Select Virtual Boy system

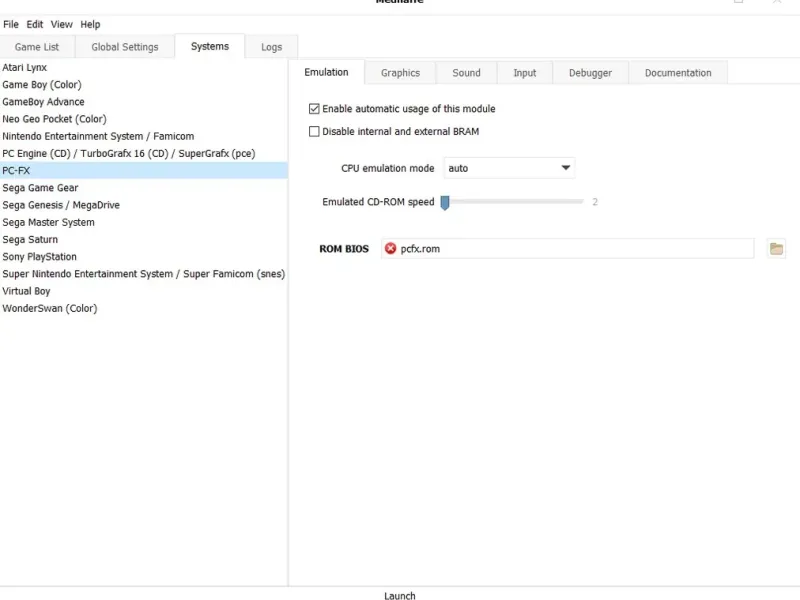143,291
